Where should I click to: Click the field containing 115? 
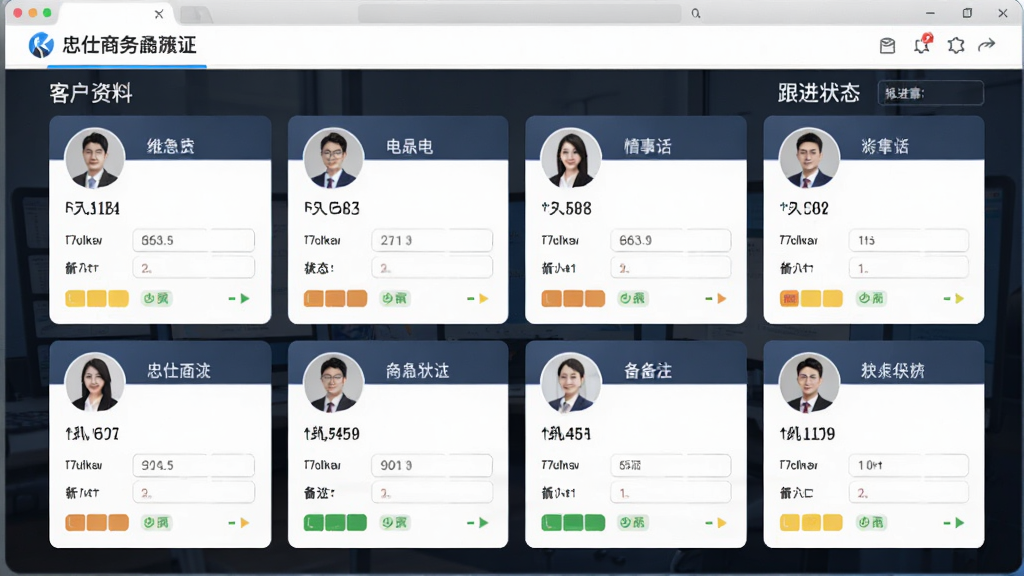click(x=908, y=240)
